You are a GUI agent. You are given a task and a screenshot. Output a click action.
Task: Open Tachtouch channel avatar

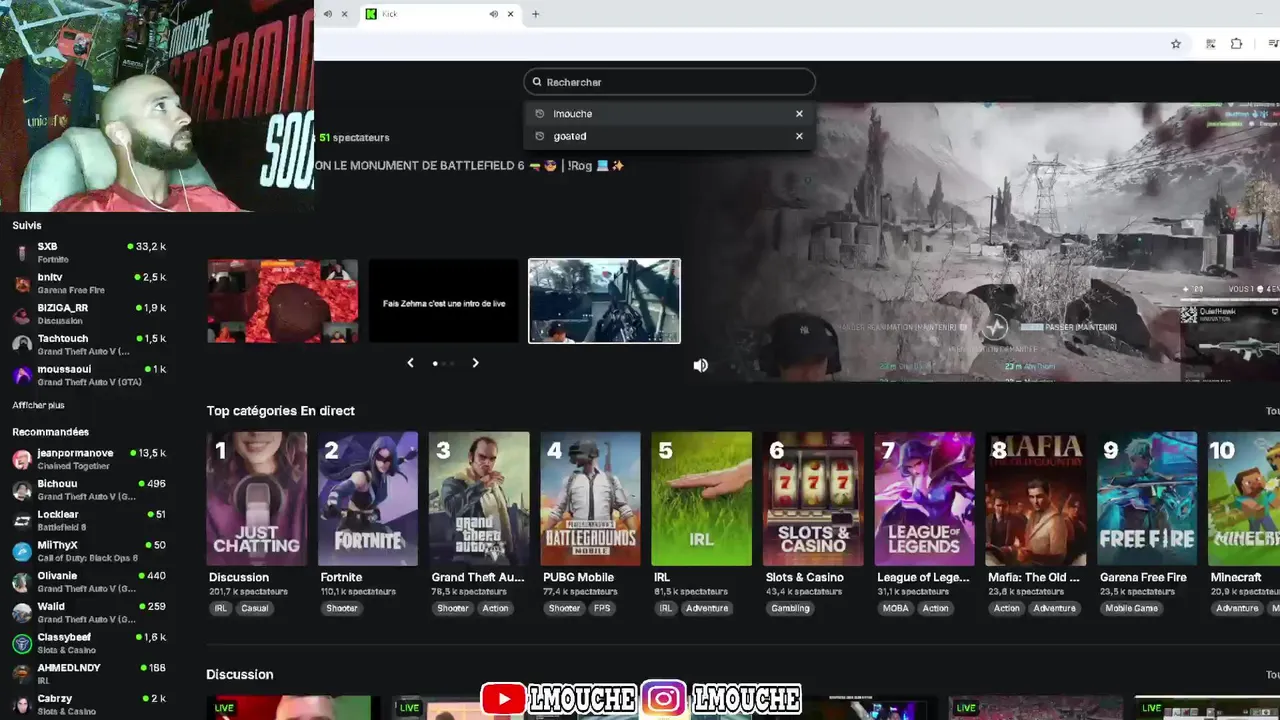coord(22,344)
